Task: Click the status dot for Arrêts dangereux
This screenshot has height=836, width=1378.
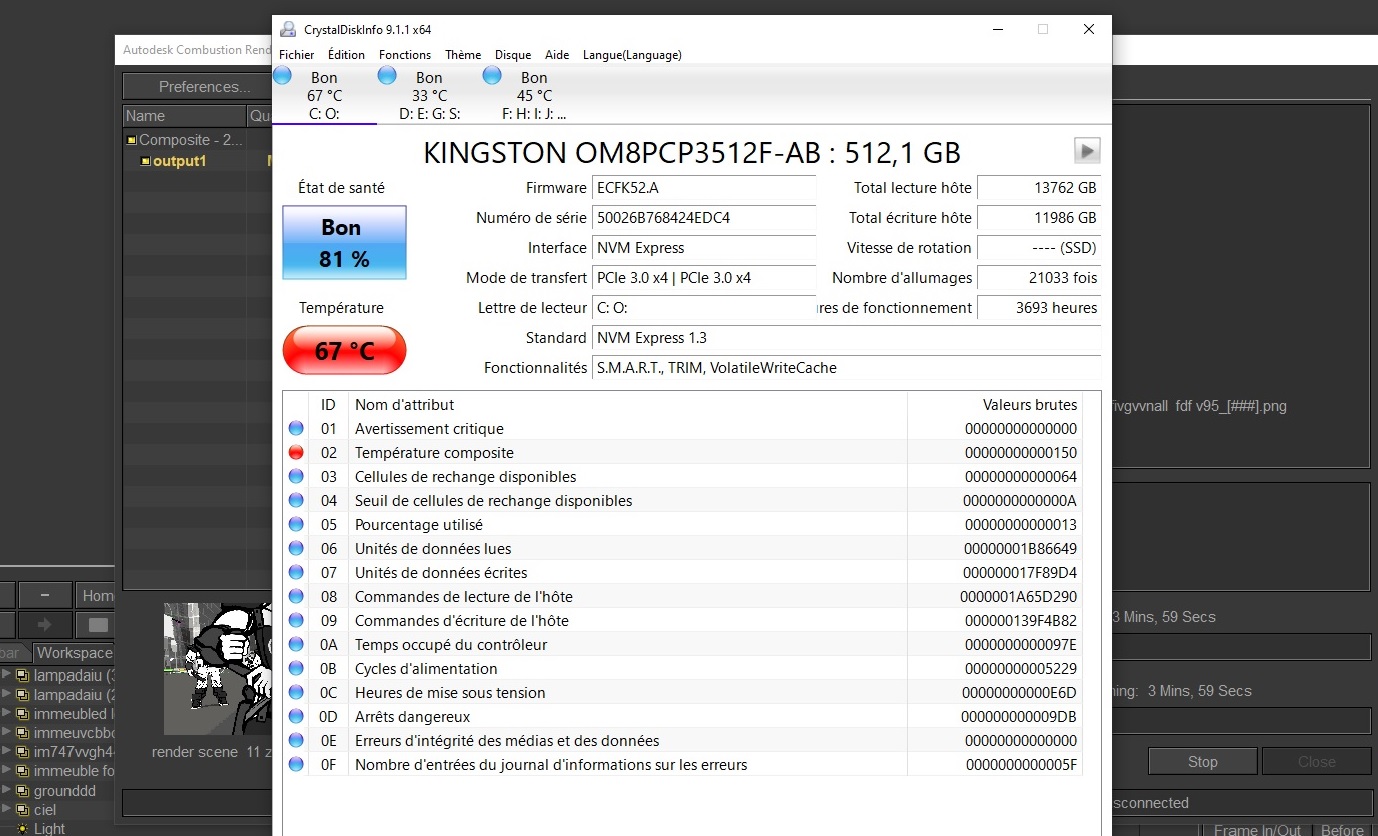Action: (296, 716)
